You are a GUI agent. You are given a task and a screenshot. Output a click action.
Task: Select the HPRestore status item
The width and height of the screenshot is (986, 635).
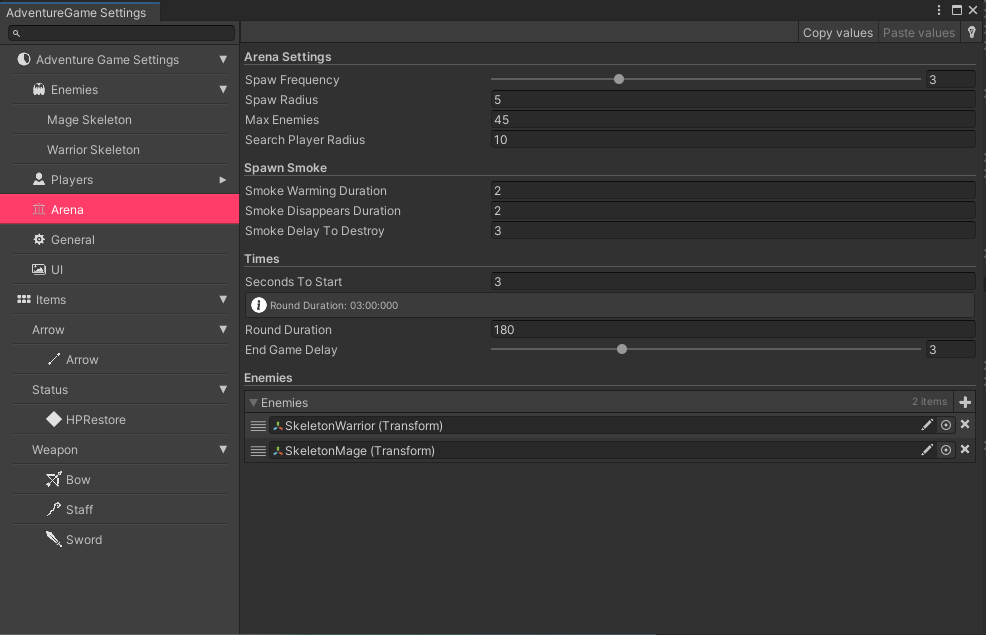point(119,419)
